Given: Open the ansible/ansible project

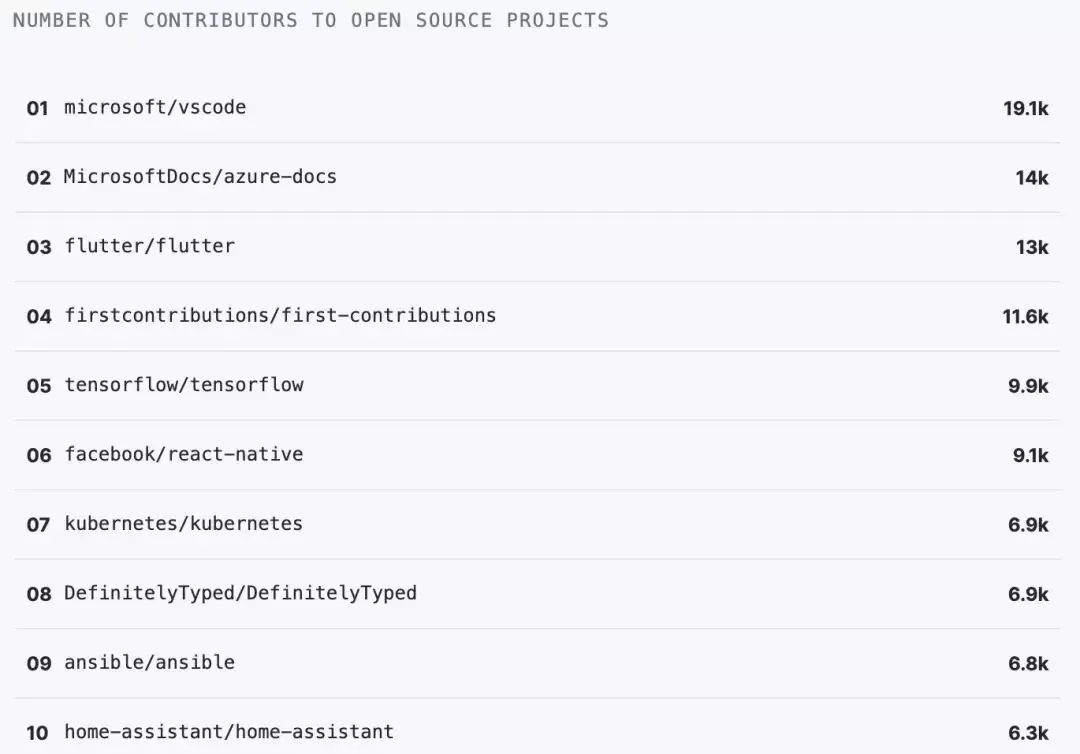Looking at the screenshot, I should [150, 662].
